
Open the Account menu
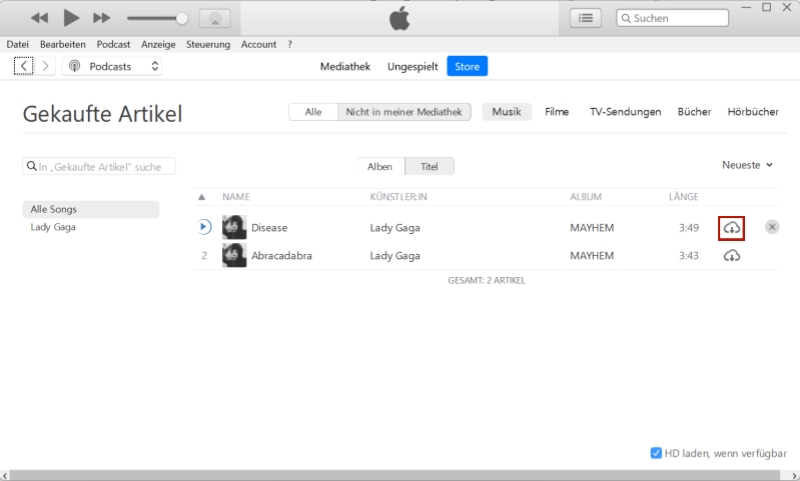pyautogui.click(x=259, y=44)
